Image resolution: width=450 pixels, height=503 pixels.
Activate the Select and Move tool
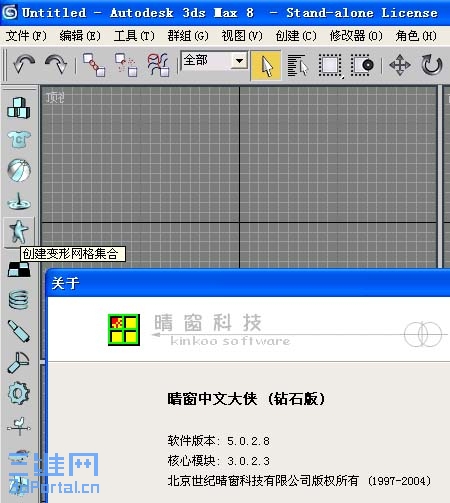(400, 65)
